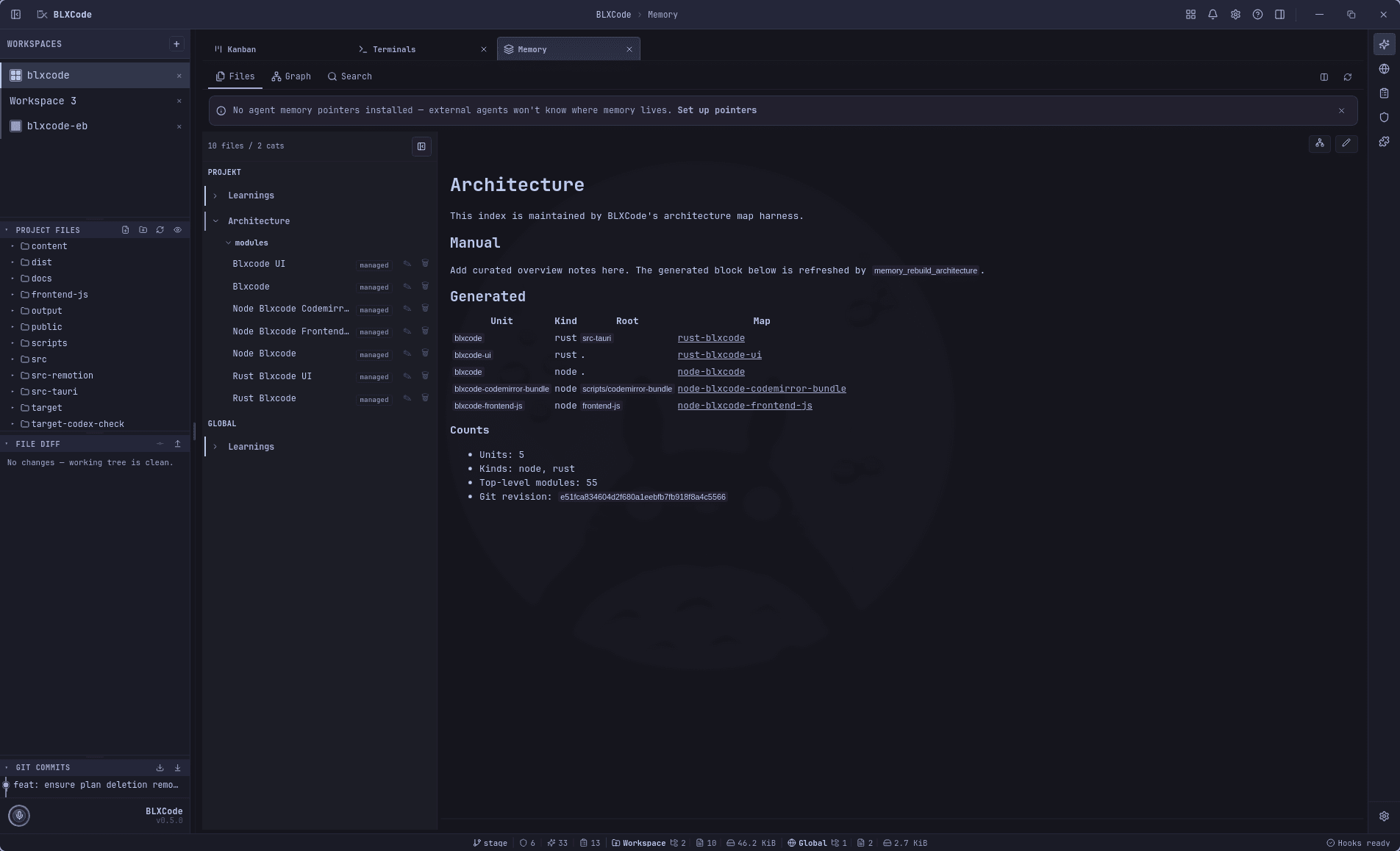
Task: Collapse the GIT COMMITS section
Action: 7,768
